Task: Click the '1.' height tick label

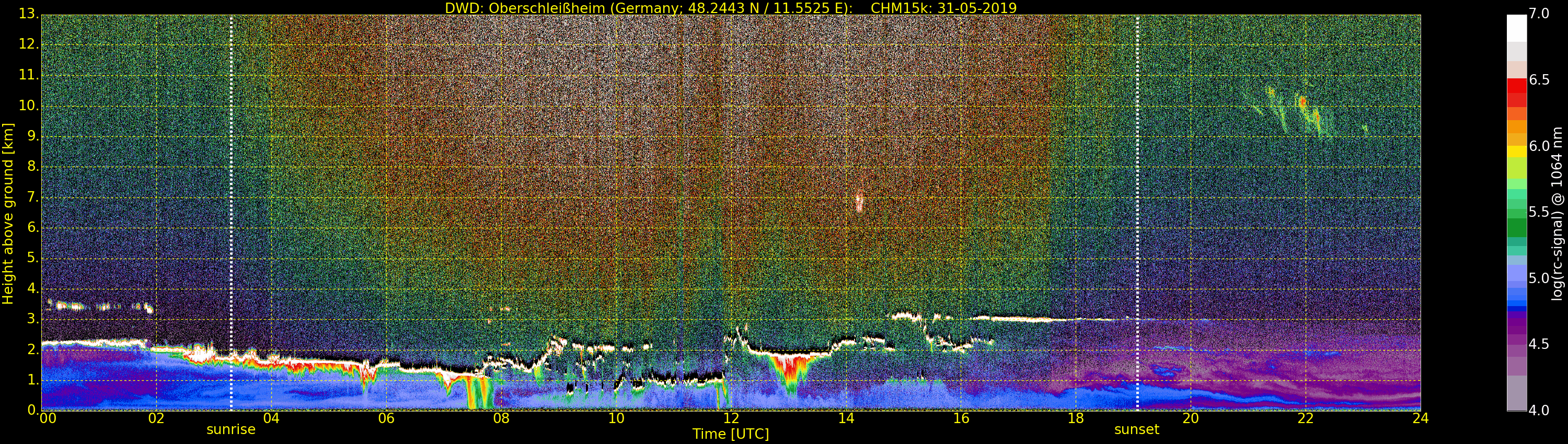Action: [32, 380]
